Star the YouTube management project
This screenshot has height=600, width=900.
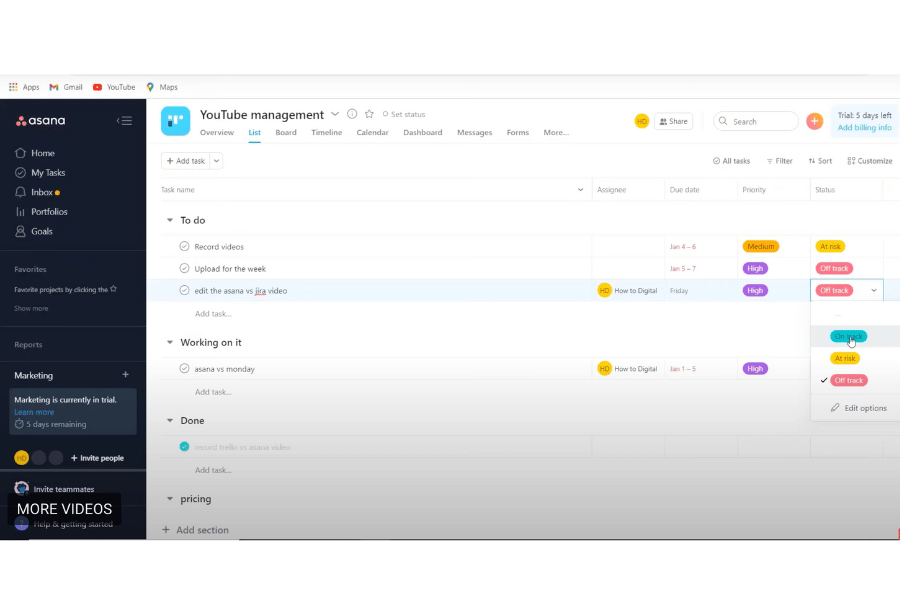click(369, 114)
